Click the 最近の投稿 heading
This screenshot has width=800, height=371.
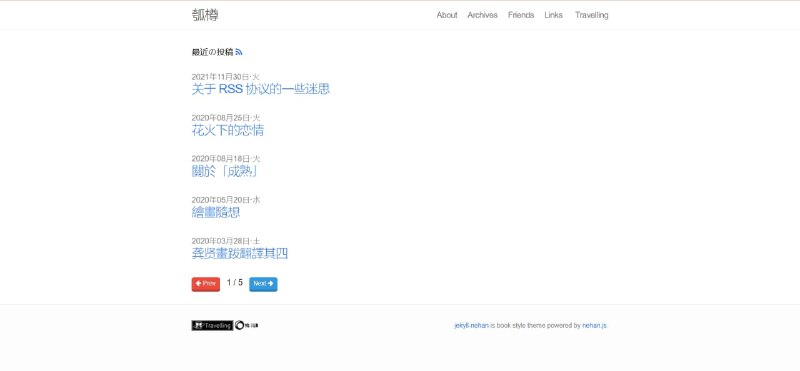coord(212,52)
